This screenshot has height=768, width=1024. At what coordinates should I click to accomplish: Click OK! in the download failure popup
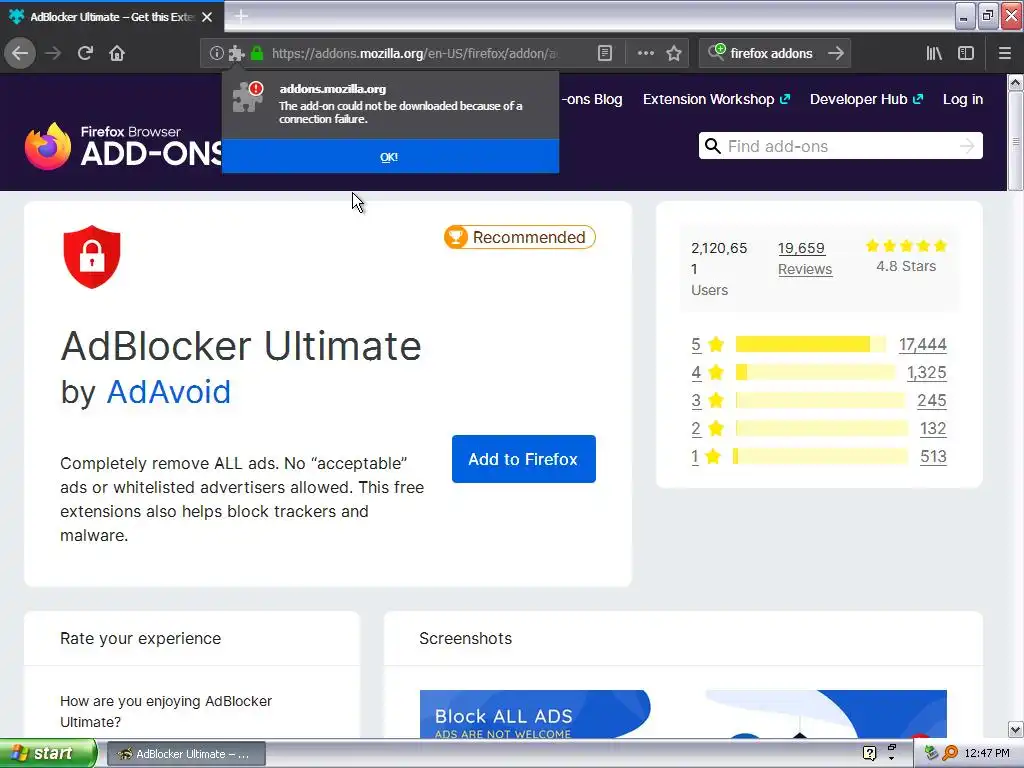click(x=389, y=157)
